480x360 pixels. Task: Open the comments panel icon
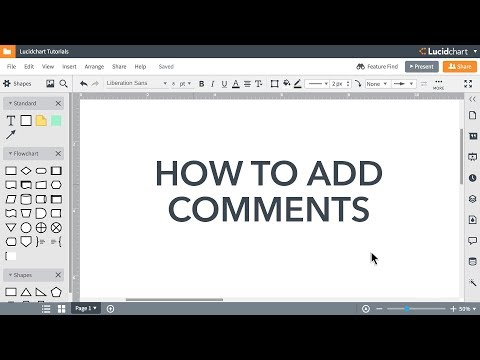[472, 241]
